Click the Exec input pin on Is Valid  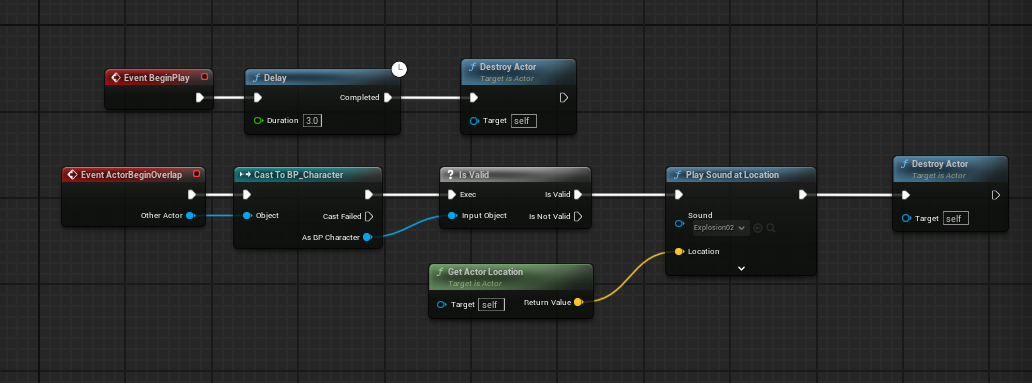[x=452, y=194]
